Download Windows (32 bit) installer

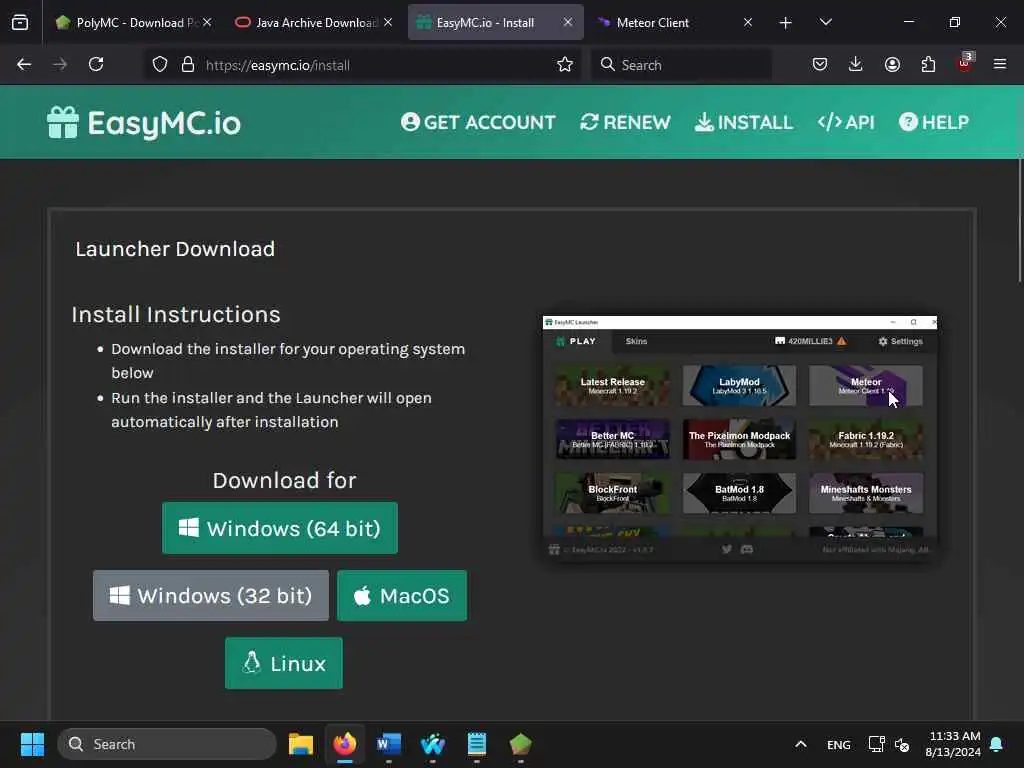click(x=211, y=596)
